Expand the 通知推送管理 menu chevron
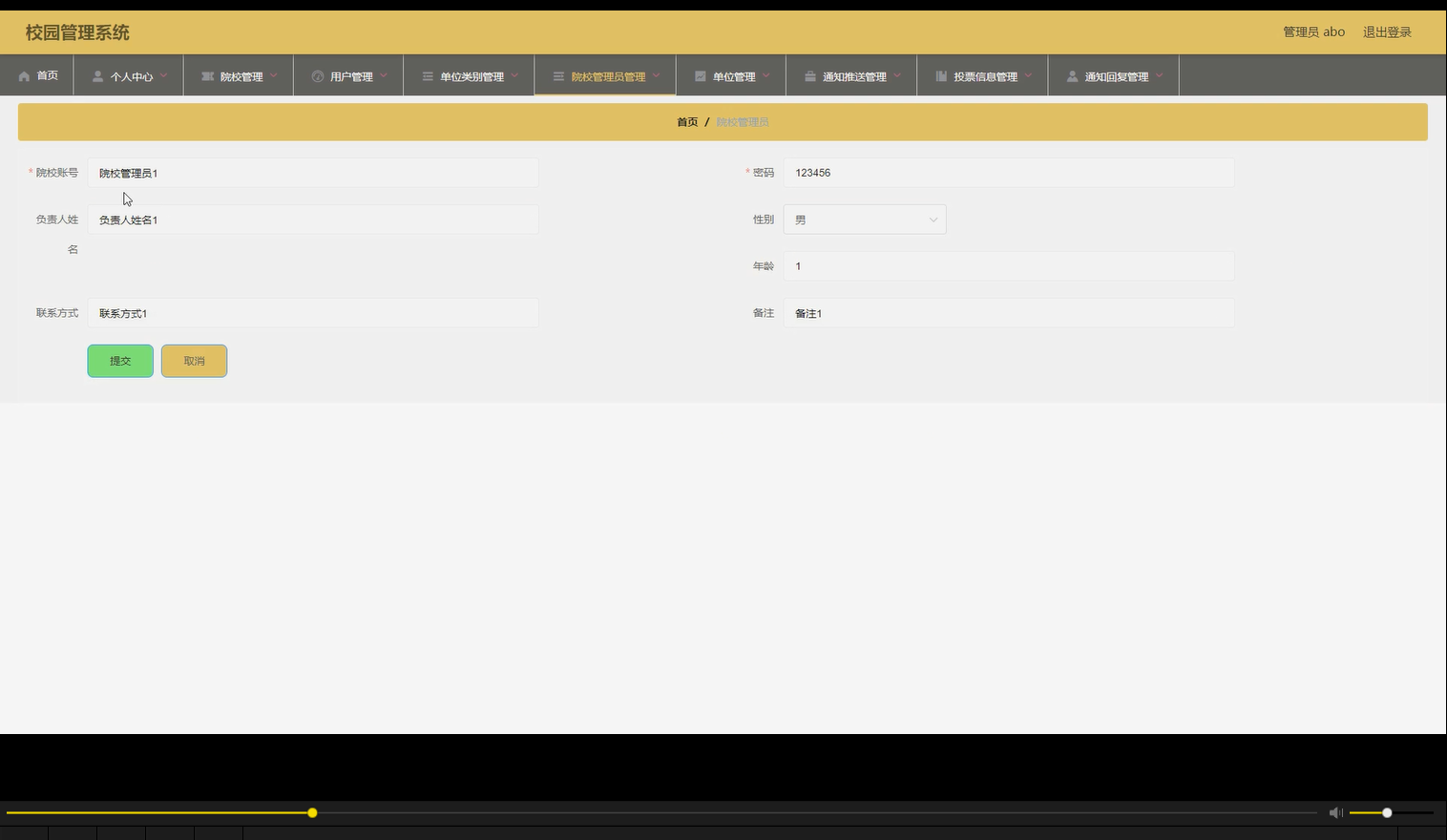Screen dimensions: 1447x840 [897, 75]
